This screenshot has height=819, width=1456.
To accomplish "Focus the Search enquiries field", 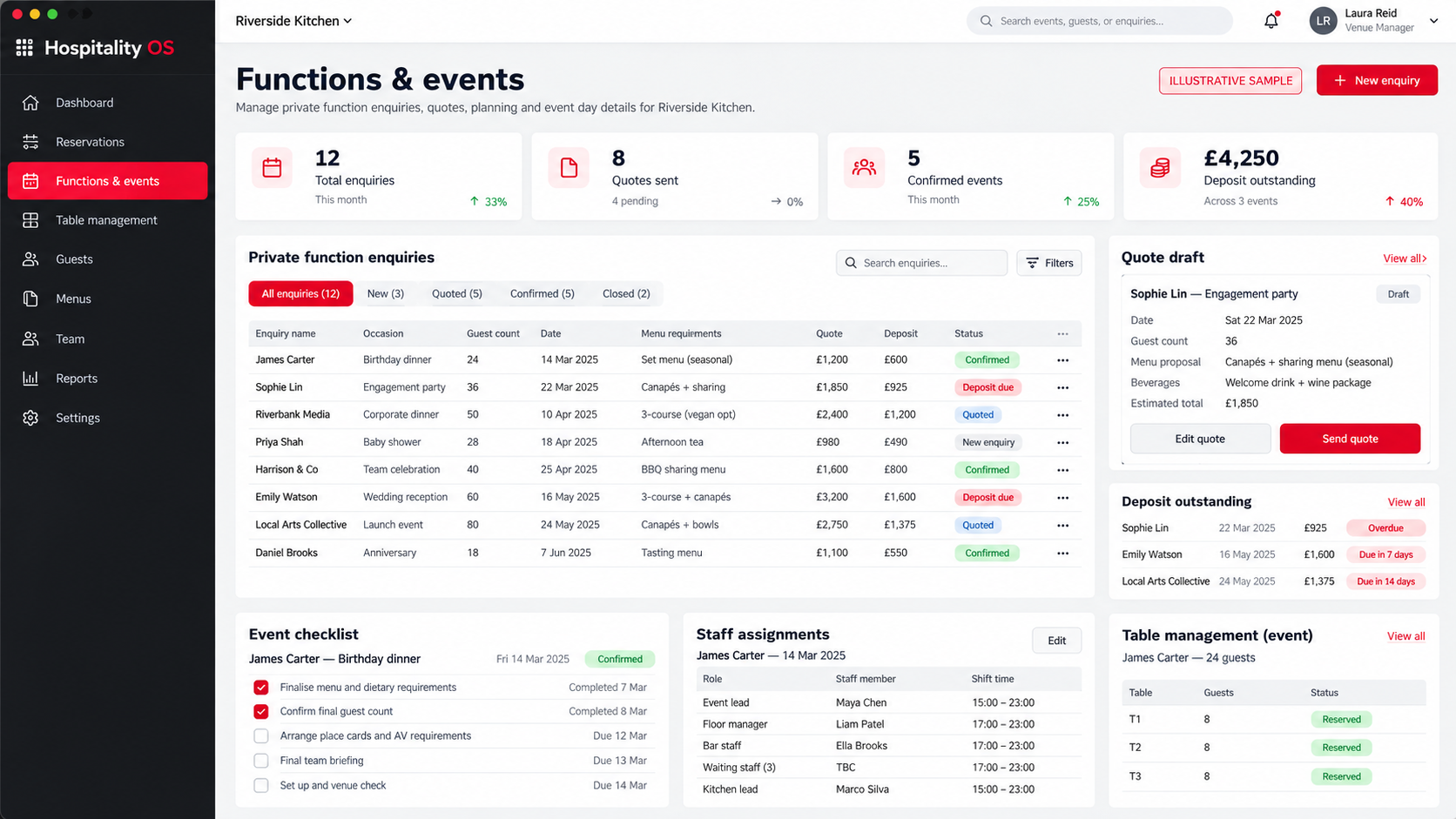I will pyautogui.click(x=922, y=263).
